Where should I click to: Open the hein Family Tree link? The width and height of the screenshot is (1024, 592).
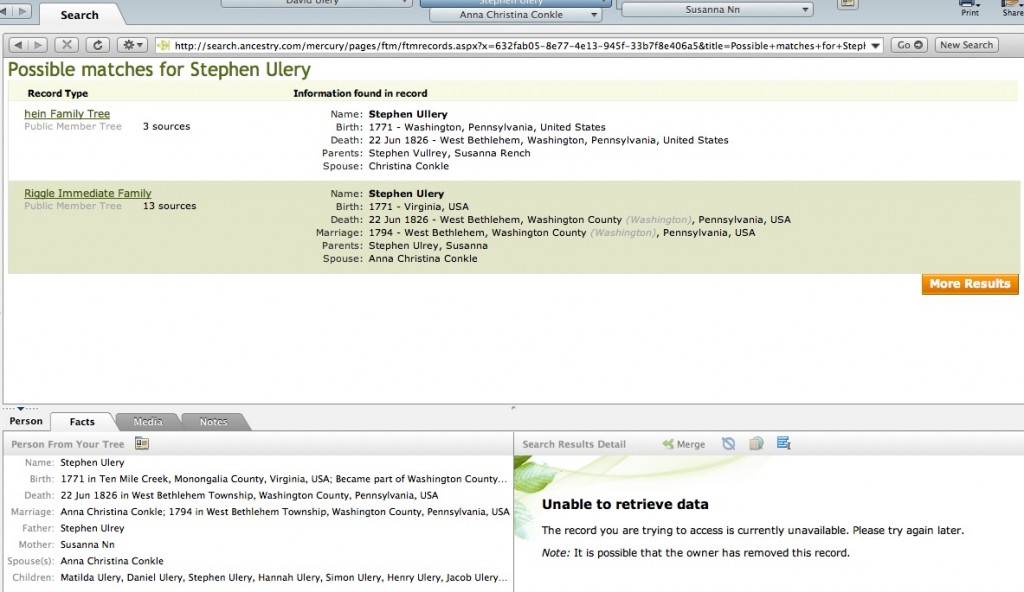pyautogui.click(x=67, y=114)
